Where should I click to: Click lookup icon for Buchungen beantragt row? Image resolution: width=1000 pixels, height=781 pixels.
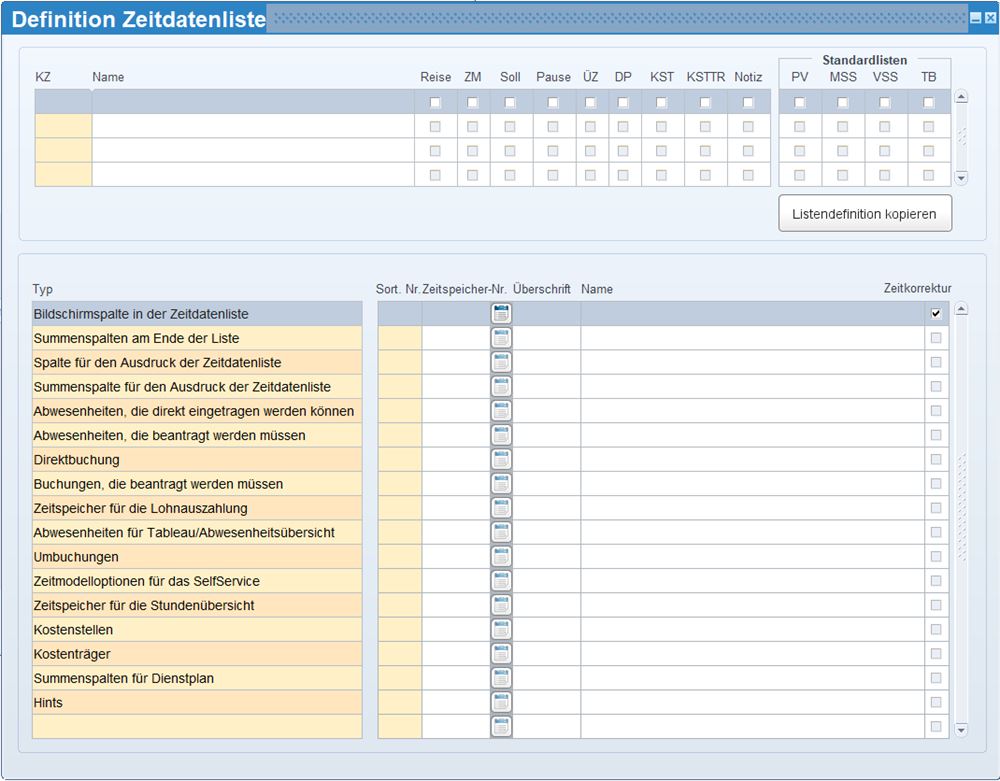501,483
